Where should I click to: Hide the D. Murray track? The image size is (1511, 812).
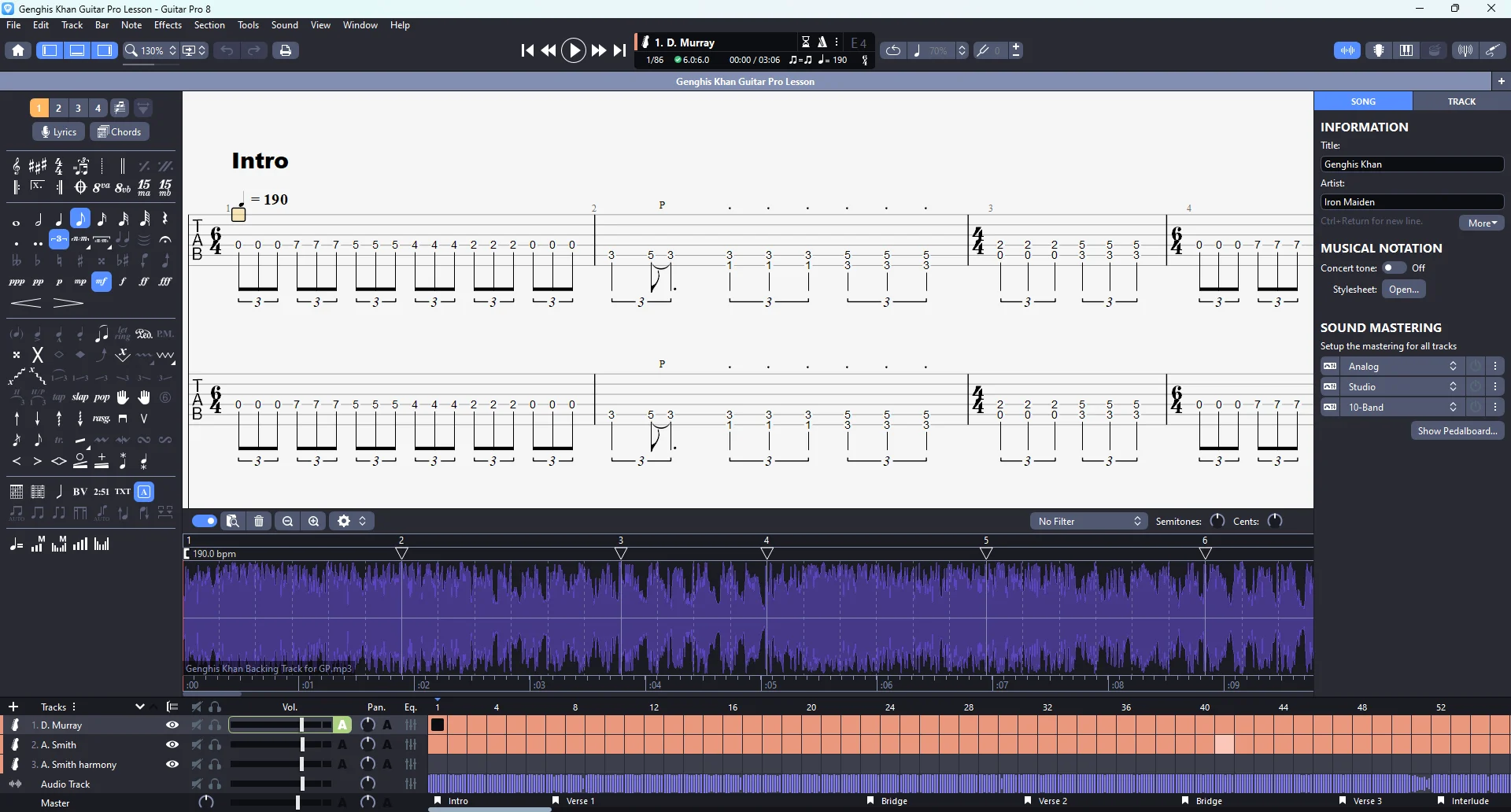click(172, 725)
